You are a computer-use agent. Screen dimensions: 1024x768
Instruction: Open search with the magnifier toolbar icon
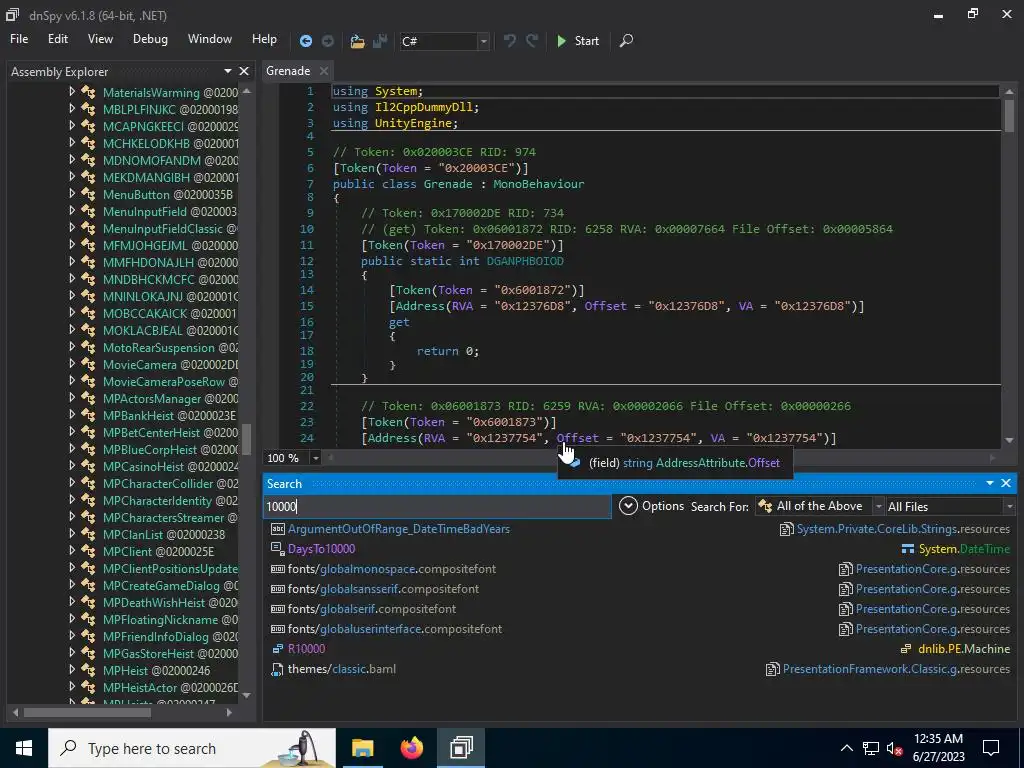626,40
